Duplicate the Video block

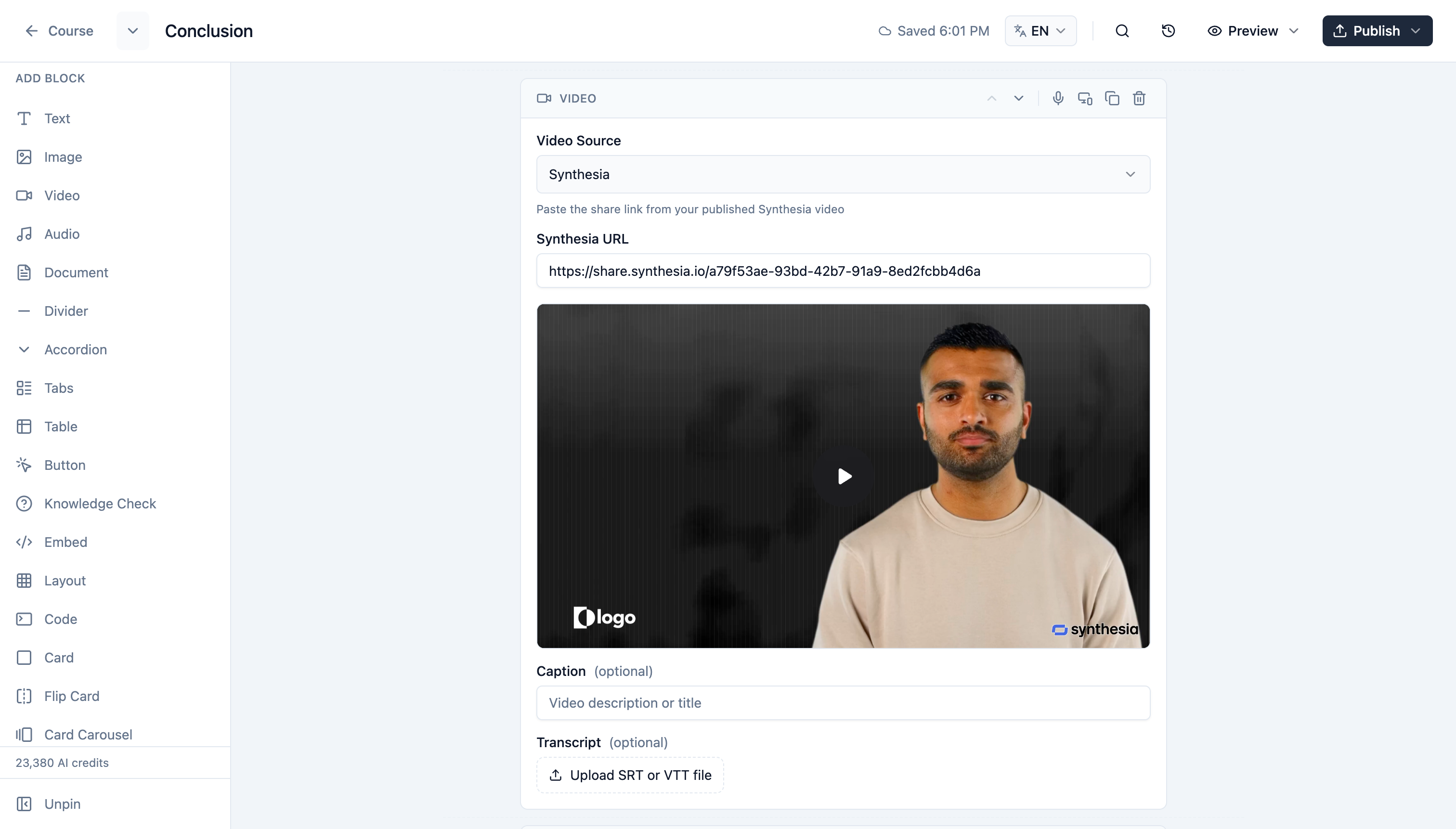coord(1112,98)
